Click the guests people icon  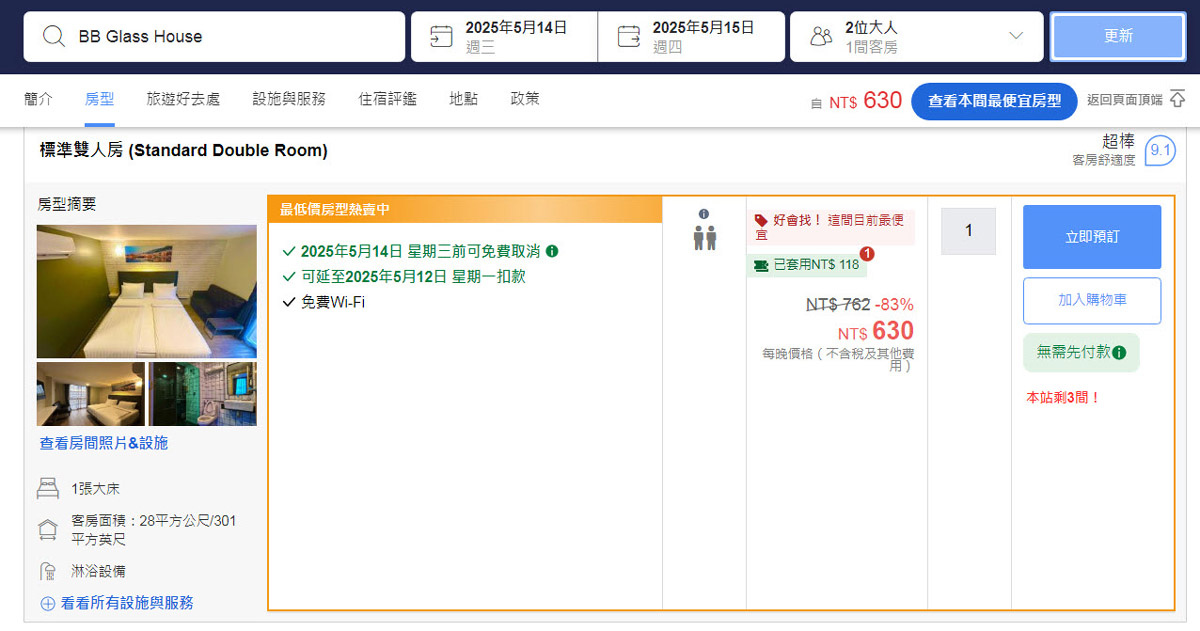pos(821,37)
